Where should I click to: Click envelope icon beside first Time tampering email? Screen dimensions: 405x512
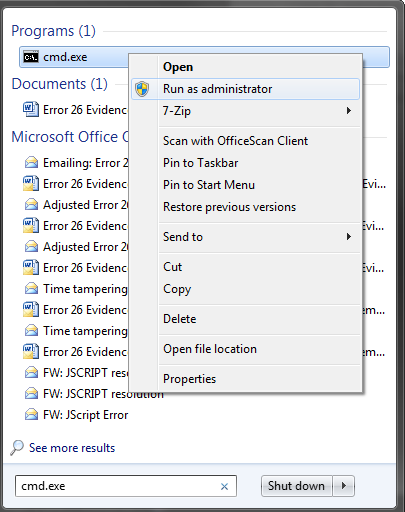click(31, 289)
